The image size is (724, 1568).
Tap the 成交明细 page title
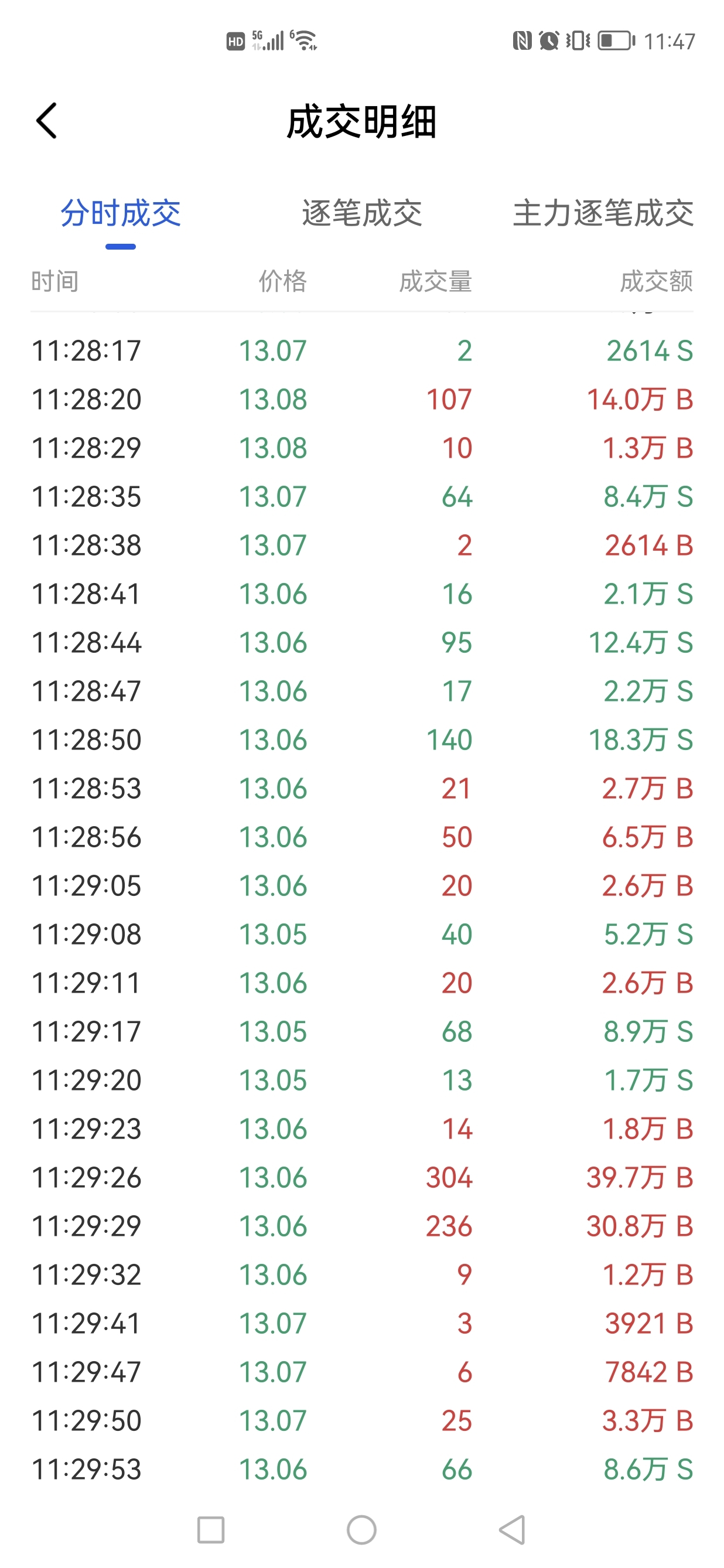[361, 122]
